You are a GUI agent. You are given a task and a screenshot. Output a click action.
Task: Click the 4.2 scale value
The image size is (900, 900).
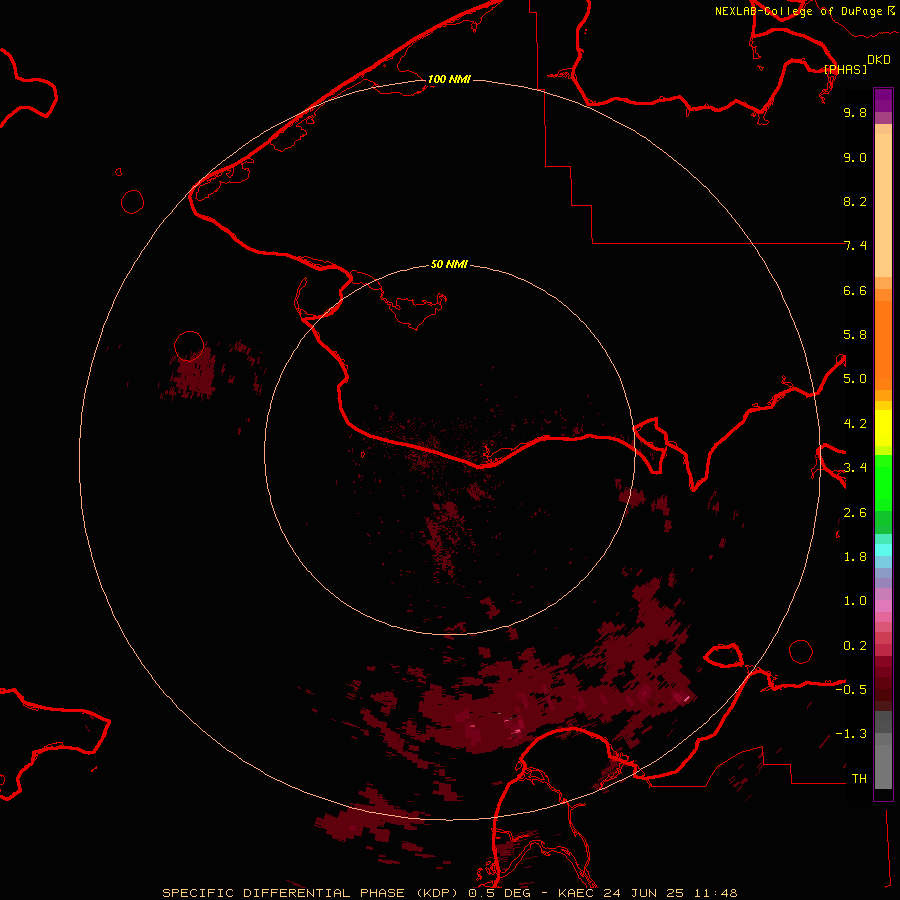click(x=855, y=424)
